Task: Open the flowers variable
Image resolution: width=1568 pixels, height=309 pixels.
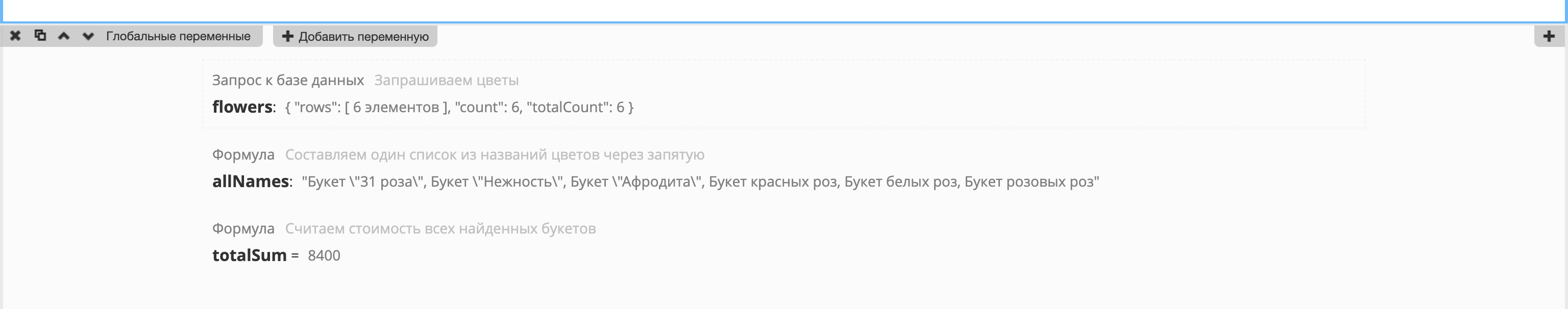Action: click(242, 107)
